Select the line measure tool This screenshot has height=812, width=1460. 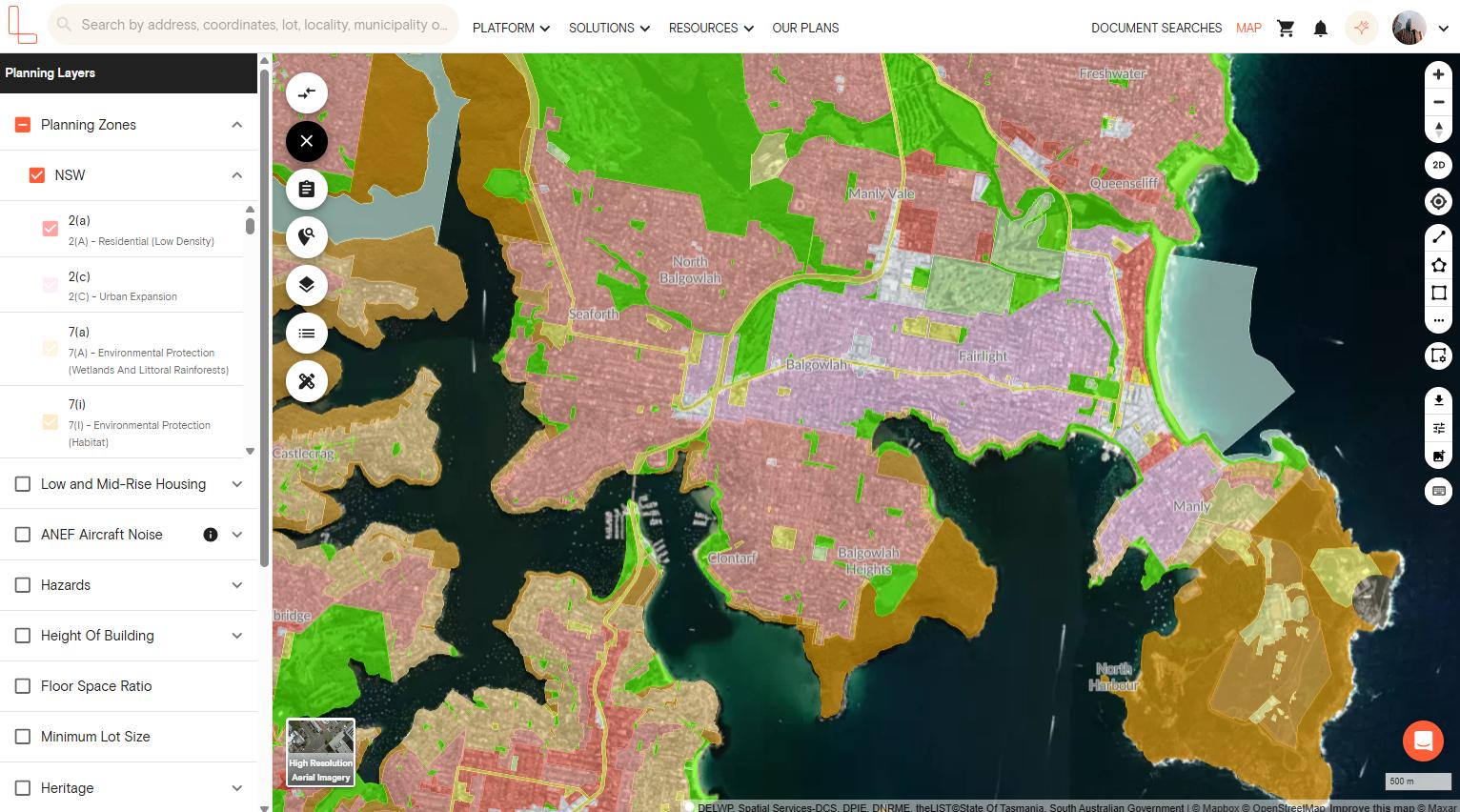[1439, 236]
